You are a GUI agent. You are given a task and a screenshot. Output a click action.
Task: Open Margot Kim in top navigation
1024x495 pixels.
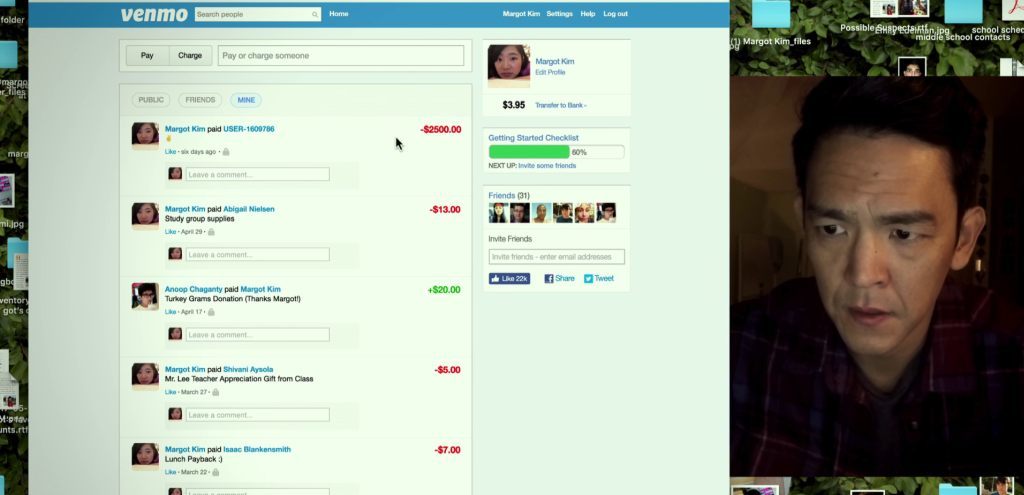[x=521, y=14]
